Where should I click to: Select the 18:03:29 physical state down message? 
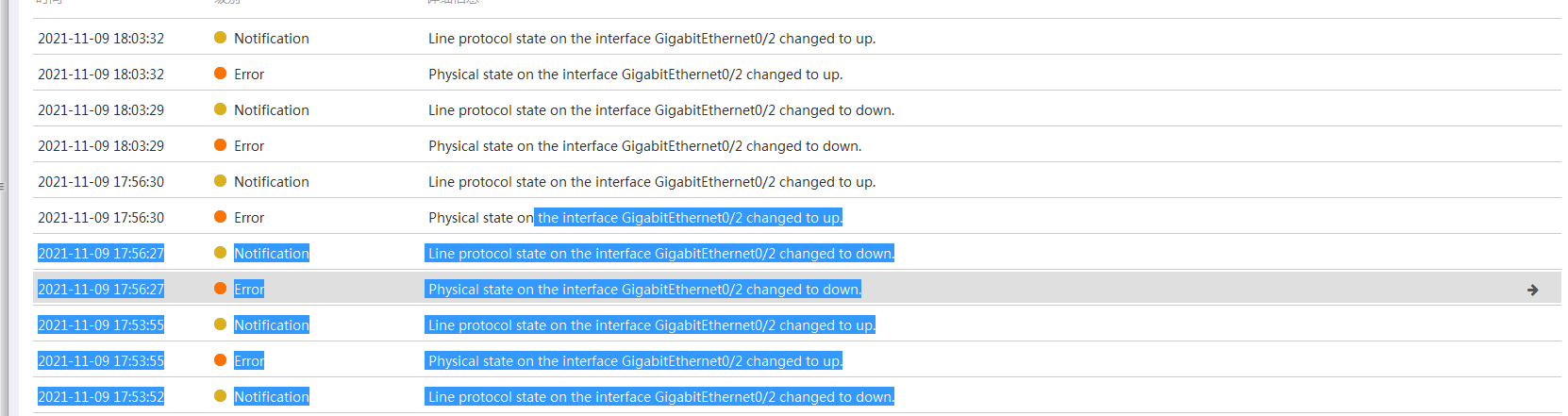644,146
